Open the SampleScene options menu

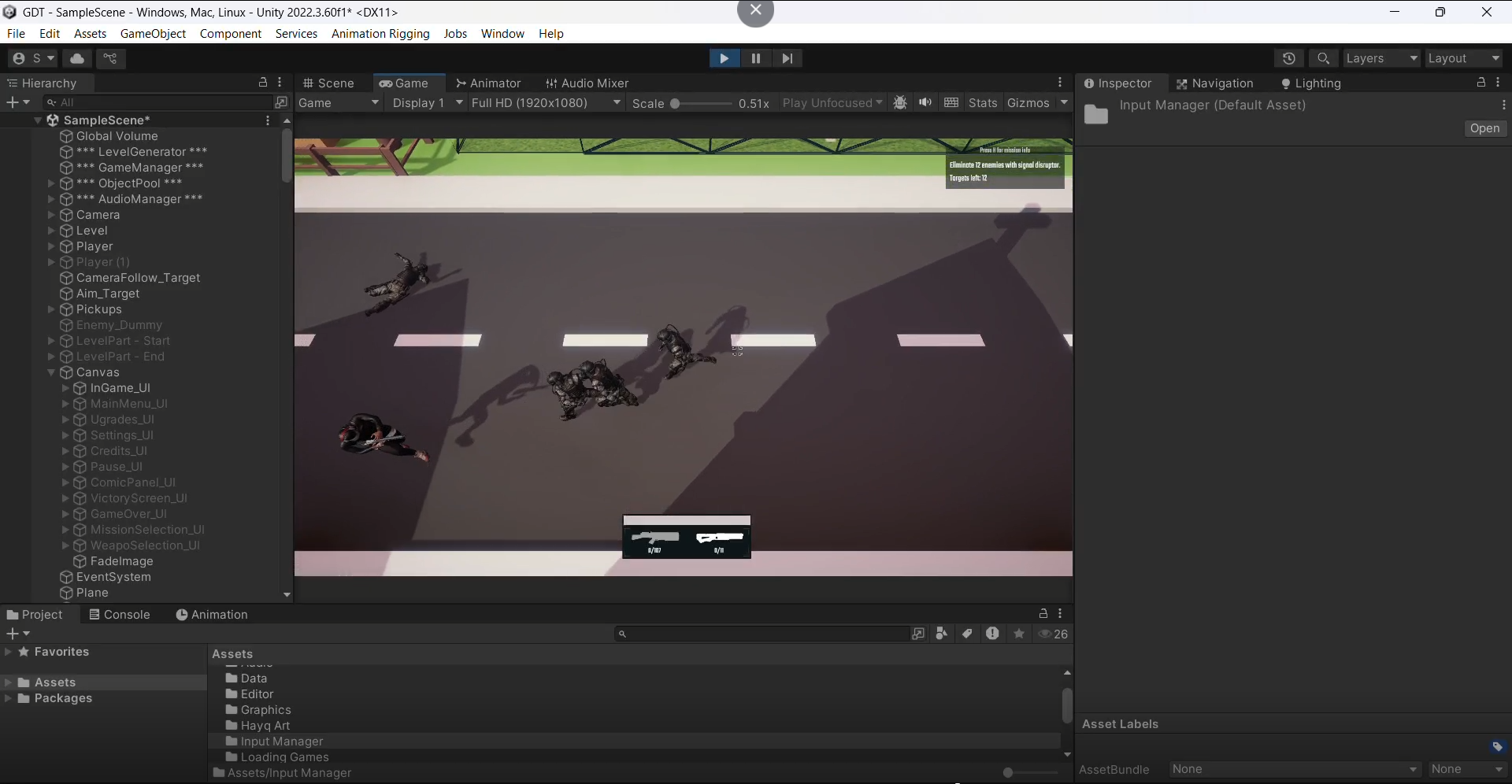pyautogui.click(x=268, y=120)
